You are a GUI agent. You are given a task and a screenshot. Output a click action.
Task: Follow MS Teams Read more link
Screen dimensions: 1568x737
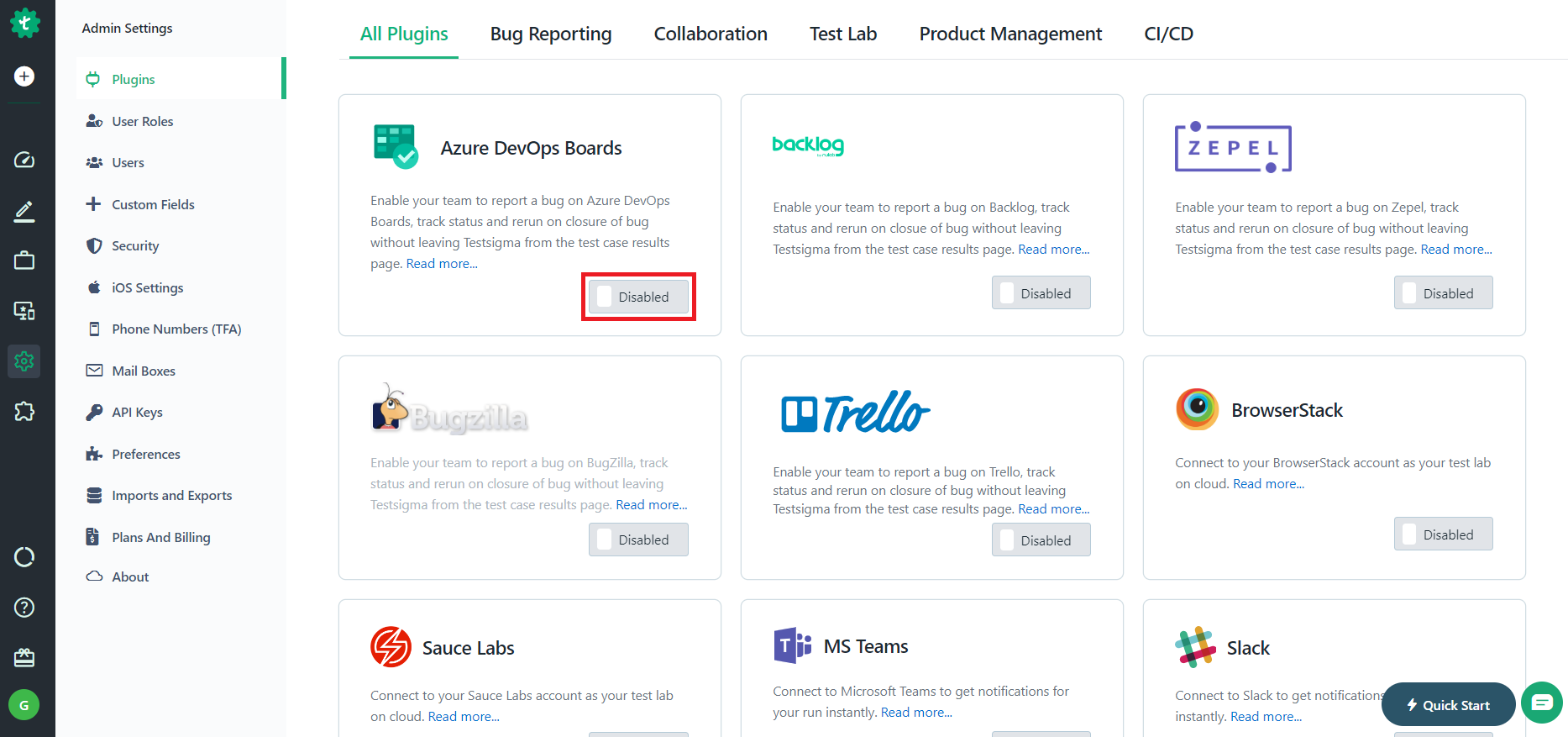pyautogui.click(x=916, y=713)
